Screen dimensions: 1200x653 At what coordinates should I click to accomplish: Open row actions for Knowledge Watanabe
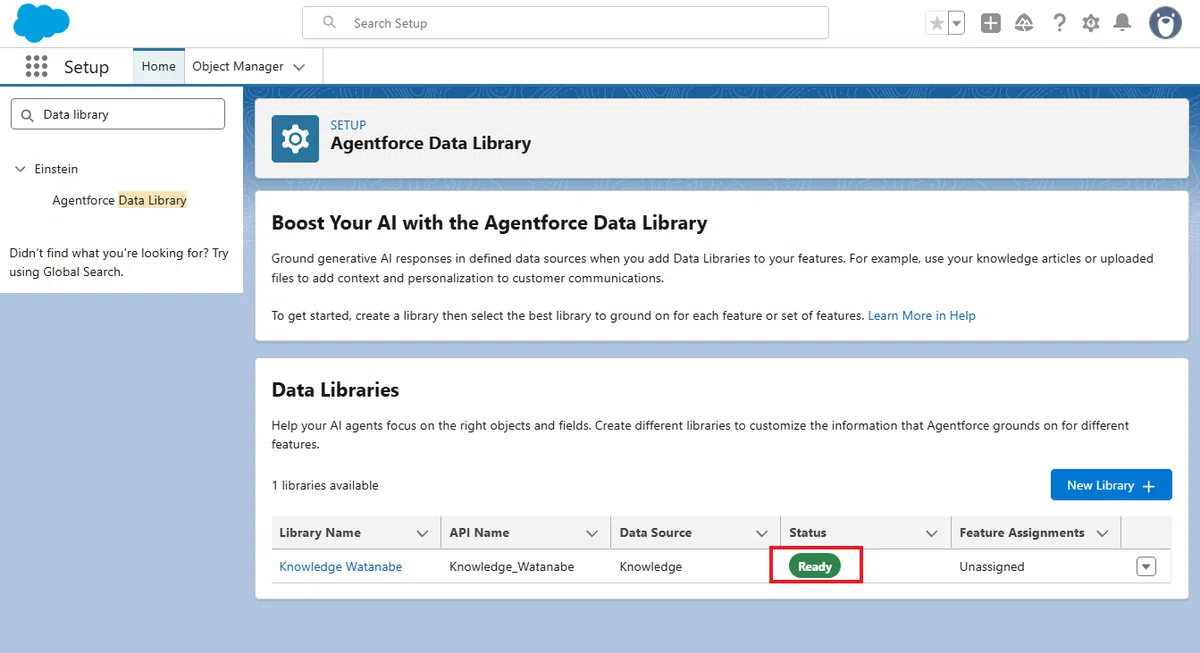1146,566
